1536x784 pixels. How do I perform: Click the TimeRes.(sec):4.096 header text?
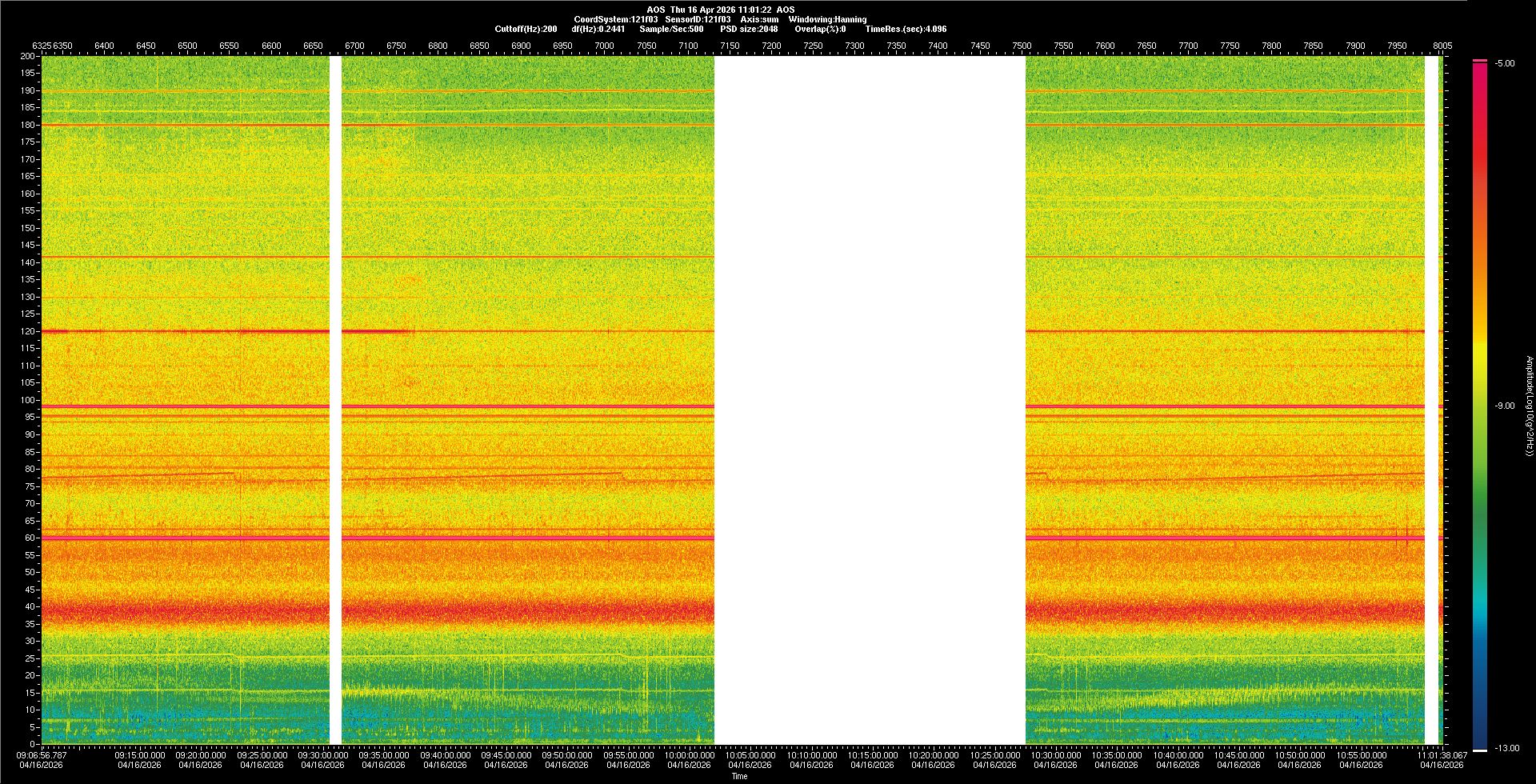(x=906, y=29)
